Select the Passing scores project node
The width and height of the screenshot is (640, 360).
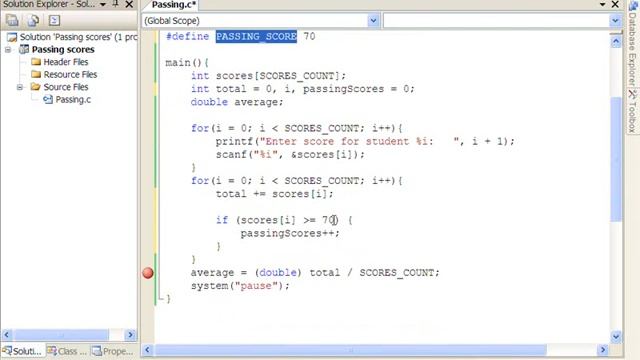point(63,49)
